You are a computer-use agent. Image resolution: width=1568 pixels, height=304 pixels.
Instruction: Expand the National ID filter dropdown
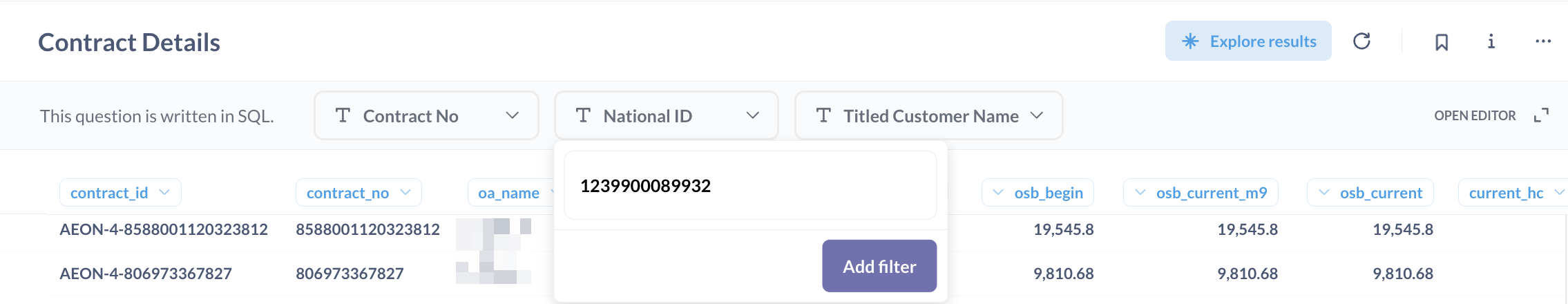point(666,115)
